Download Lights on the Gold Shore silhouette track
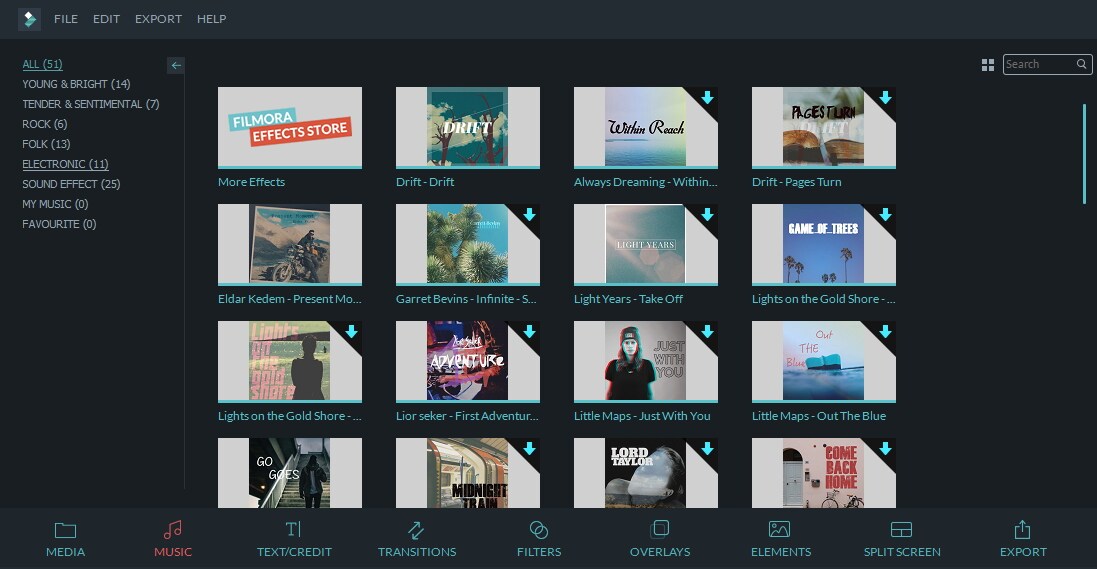This screenshot has width=1097, height=569. (x=351, y=331)
